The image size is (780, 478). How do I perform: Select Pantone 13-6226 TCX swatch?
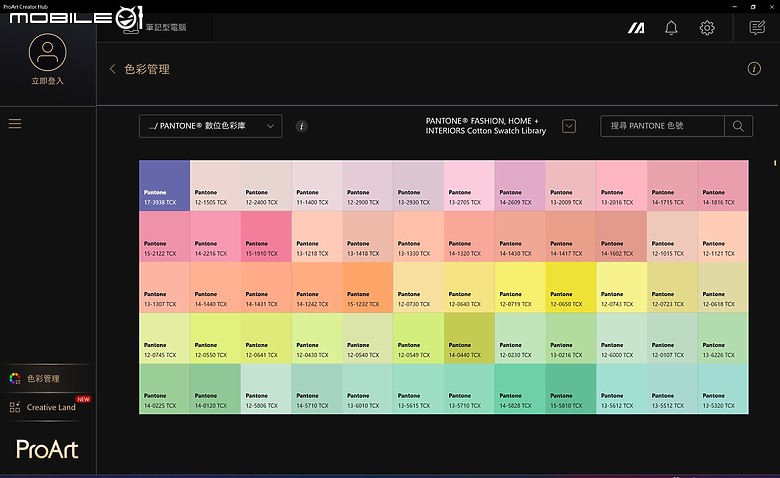(723, 338)
